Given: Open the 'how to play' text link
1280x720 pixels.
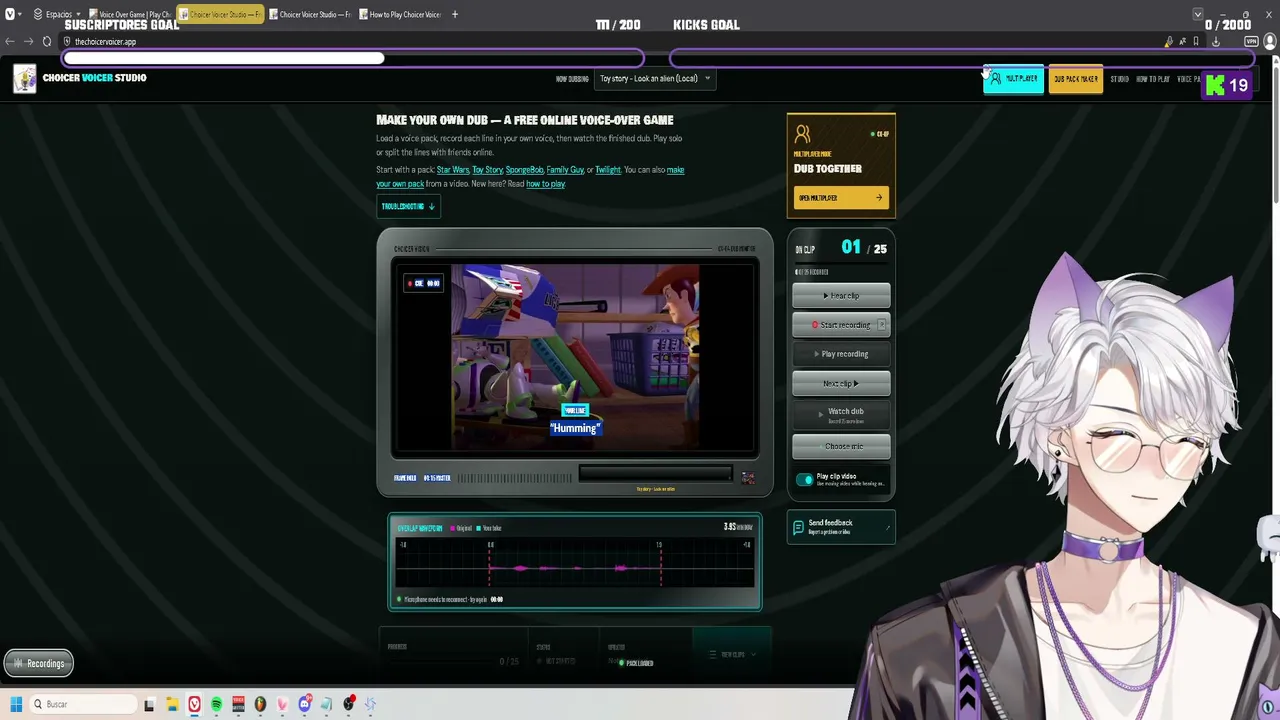Looking at the screenshot, I should click(x=545, y=184).
